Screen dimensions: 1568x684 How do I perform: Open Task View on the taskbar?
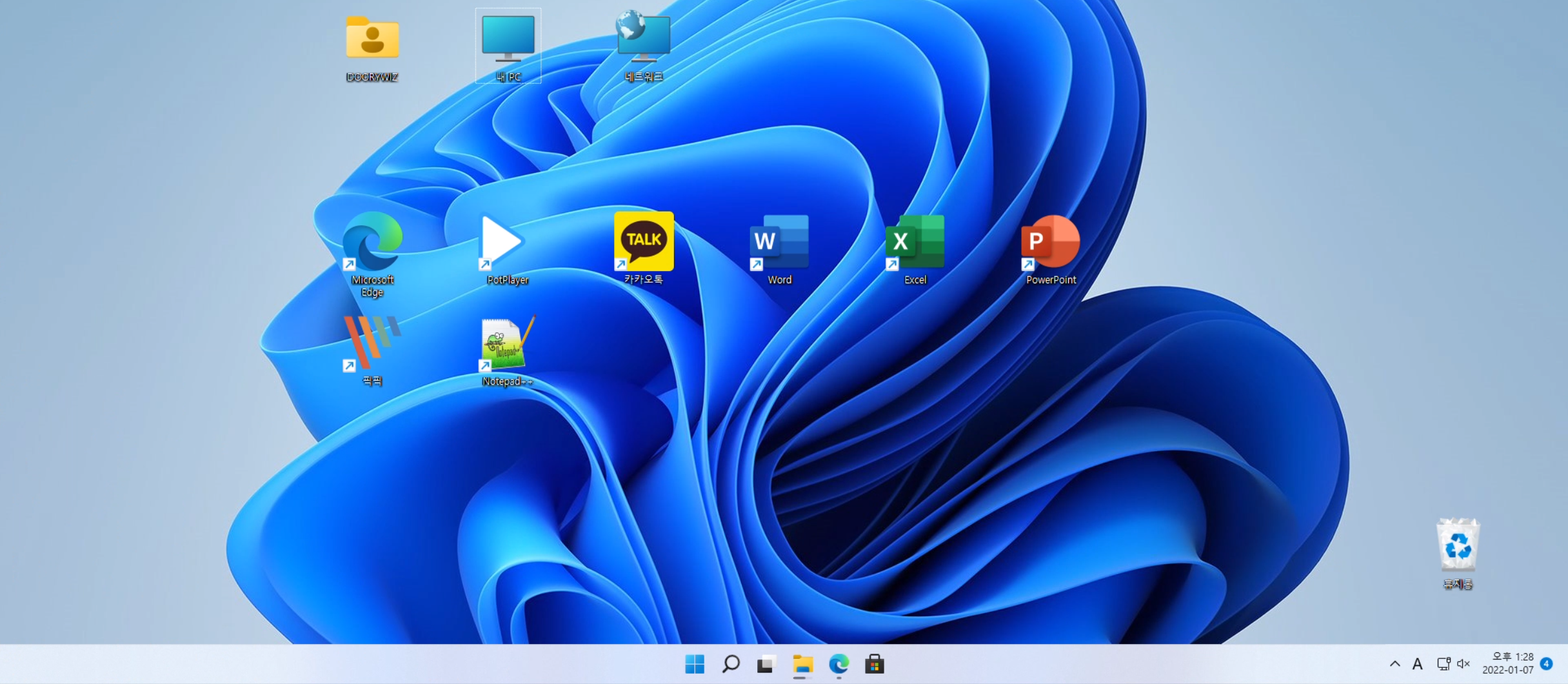[x=766, y=664]
